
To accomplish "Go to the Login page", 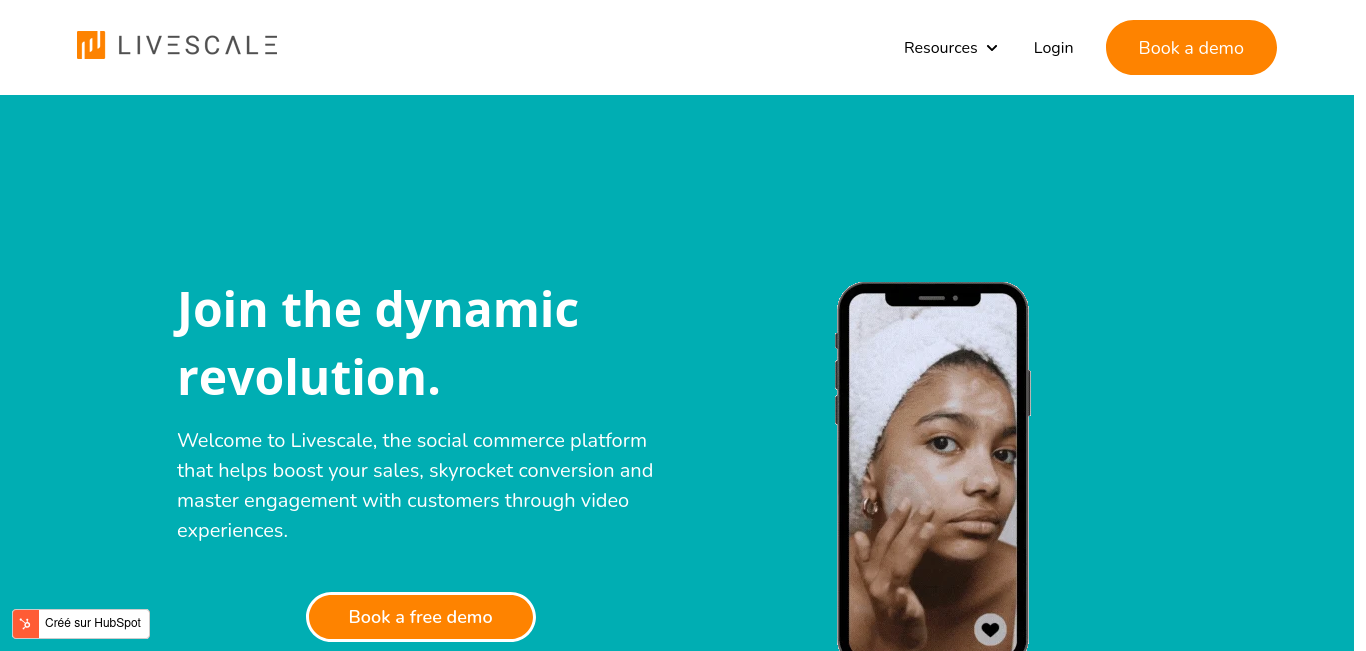I will [x=1053, y=48].
